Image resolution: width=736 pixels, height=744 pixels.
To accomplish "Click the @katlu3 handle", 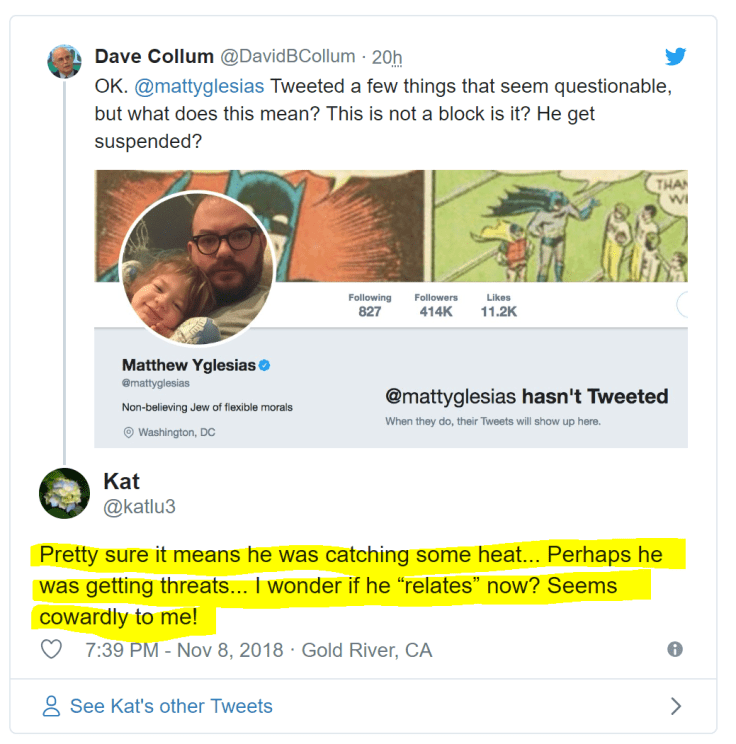I will (139, 507).
